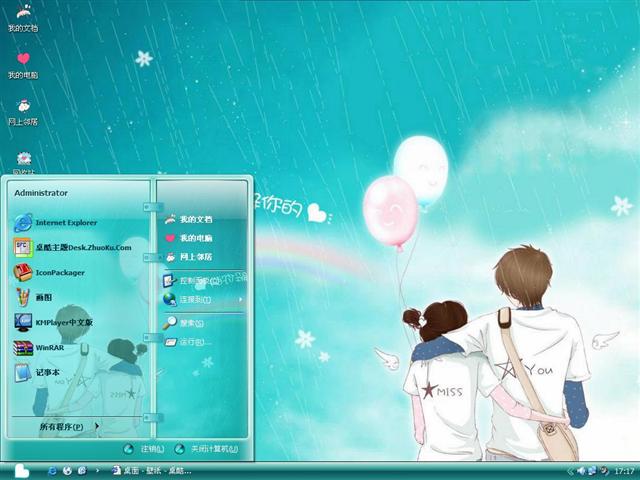Open 画图 paint program in the start menu
Screen dimensions: 640x480
point(33,297)
